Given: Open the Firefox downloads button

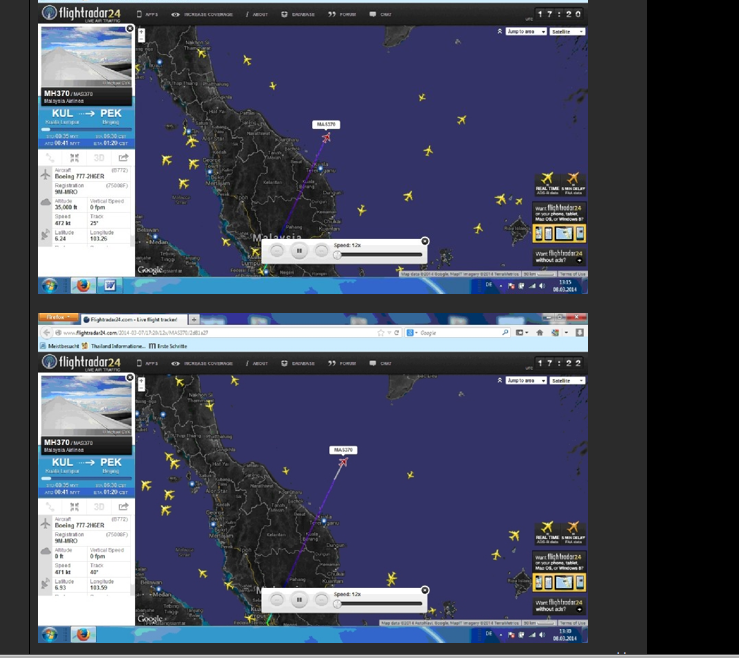Looking at the screenshot, I should coord(580,333).
